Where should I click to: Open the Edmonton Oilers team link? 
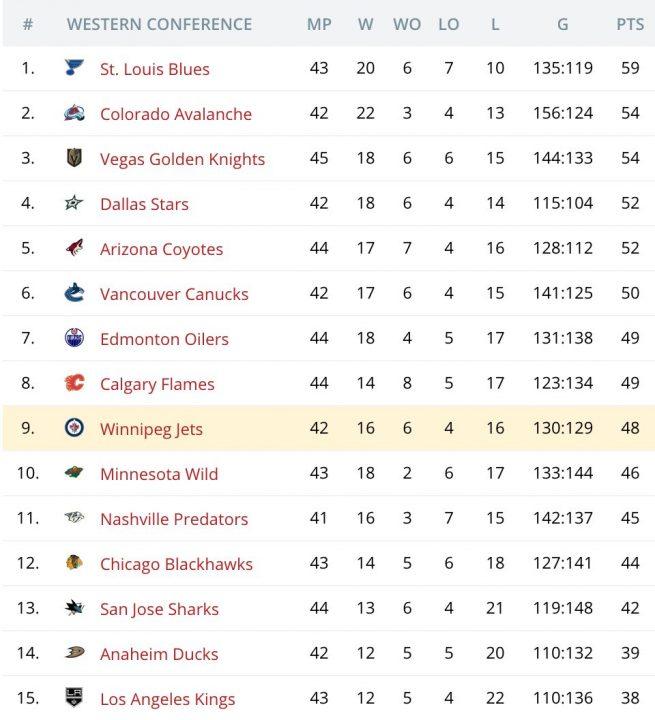click(164, 339)
